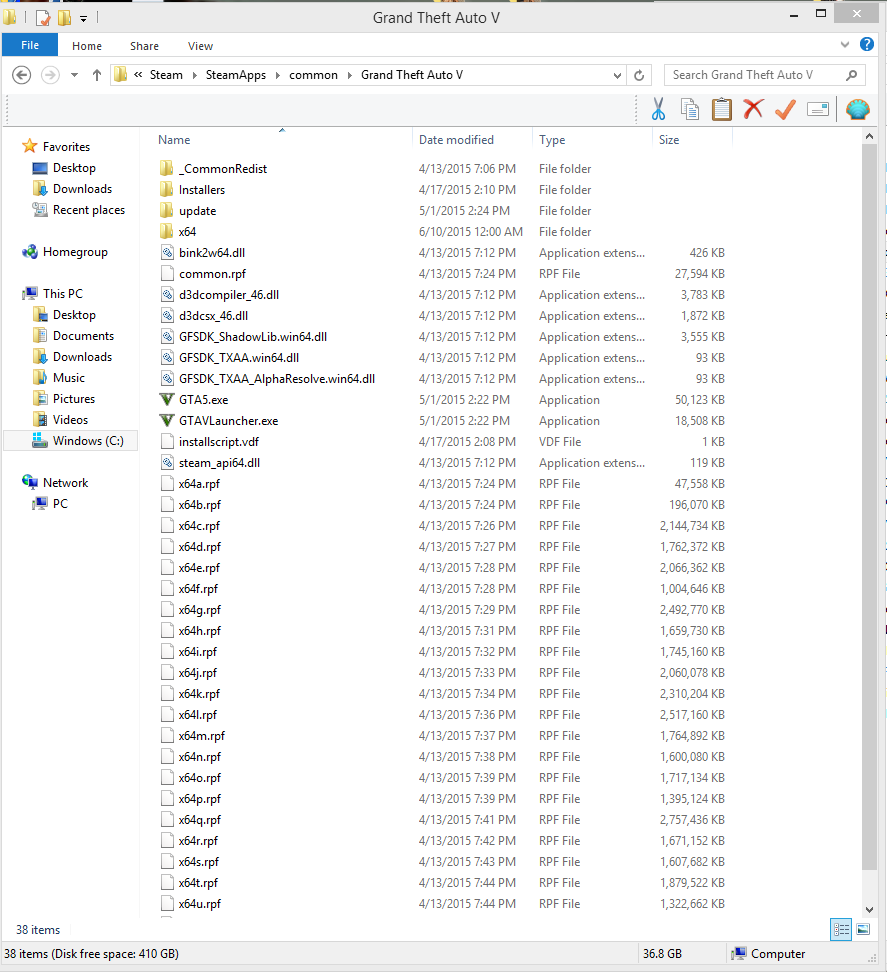The height and width of the screenshot is (972, 887).
Task: Select the steam_api64.dll file
Action: pos(219,462)
